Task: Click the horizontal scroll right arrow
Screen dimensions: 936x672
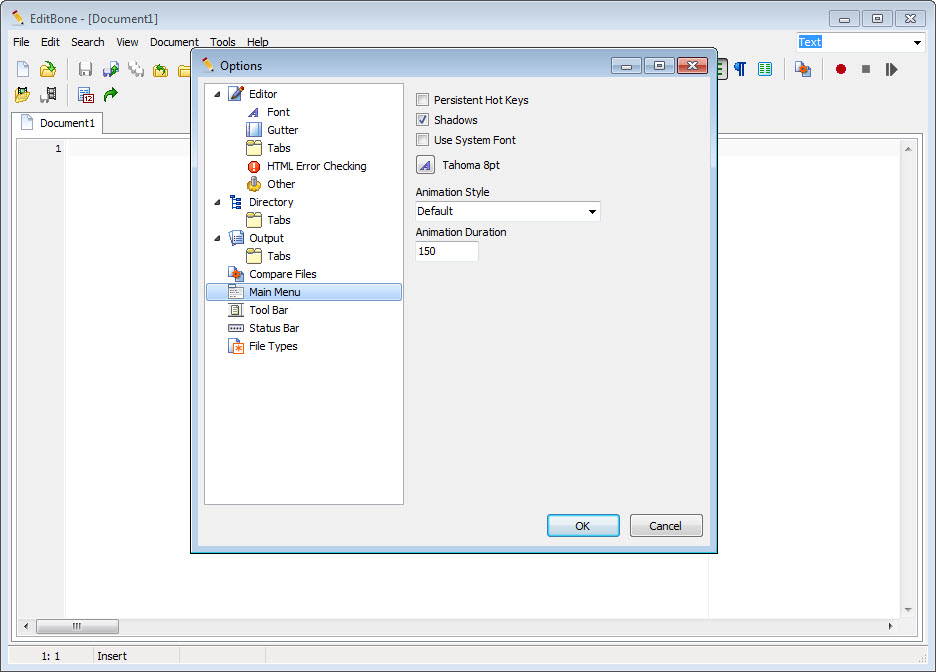Action: coord(890,626)
